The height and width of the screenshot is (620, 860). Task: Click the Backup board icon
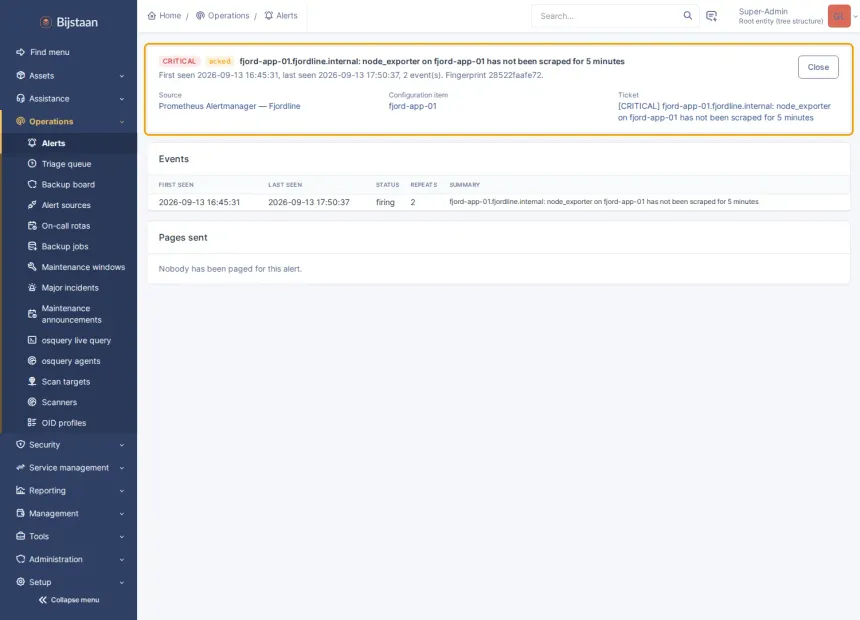pos(32,184)
